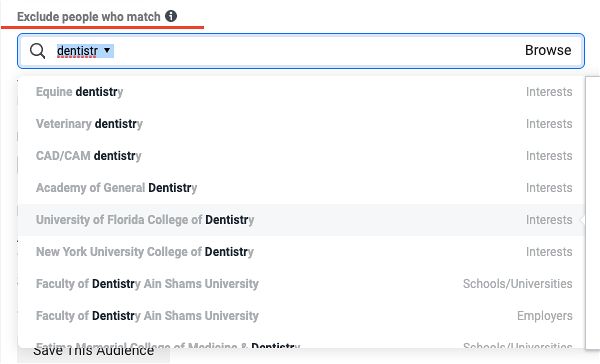Click the Save This Audience button
600x364 pixels.
[x=93, y=355]
